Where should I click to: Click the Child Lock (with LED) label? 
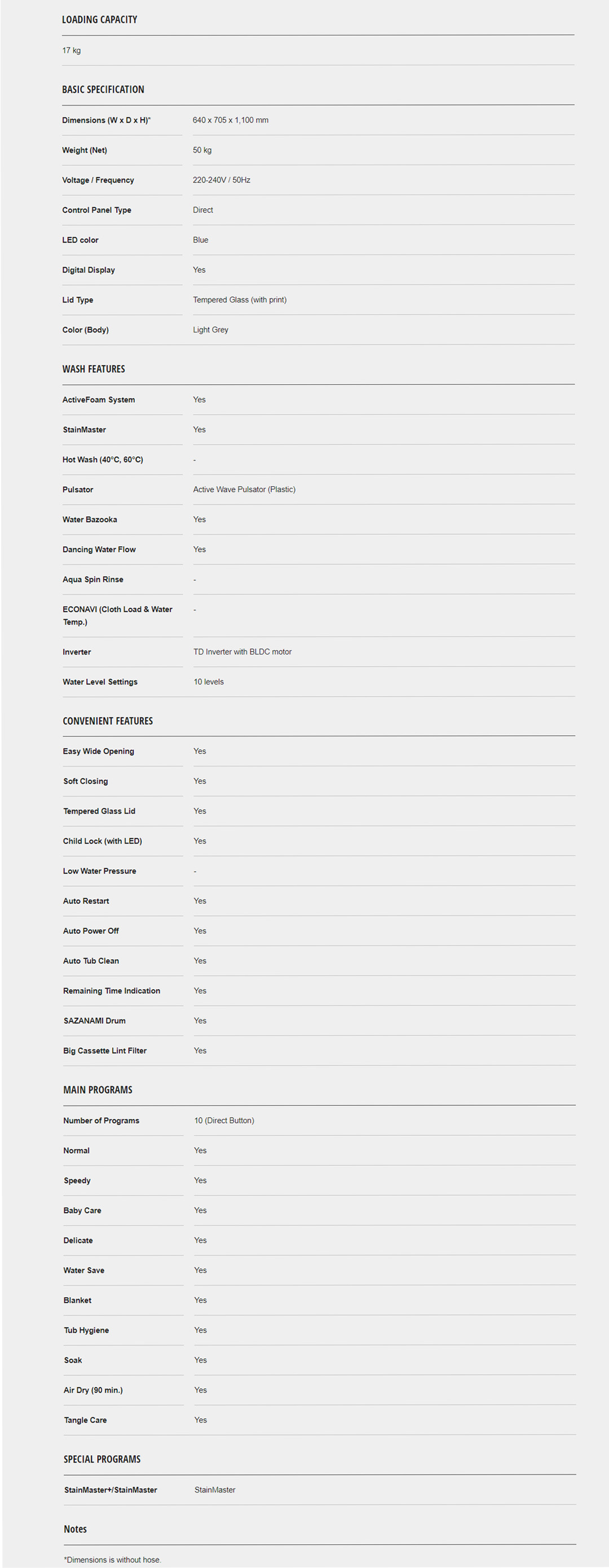coord(102,841)
